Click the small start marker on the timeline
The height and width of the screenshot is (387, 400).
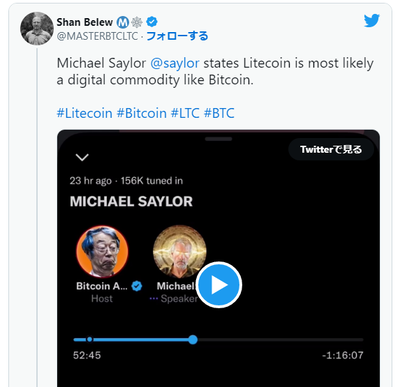(x=89, y=340)
